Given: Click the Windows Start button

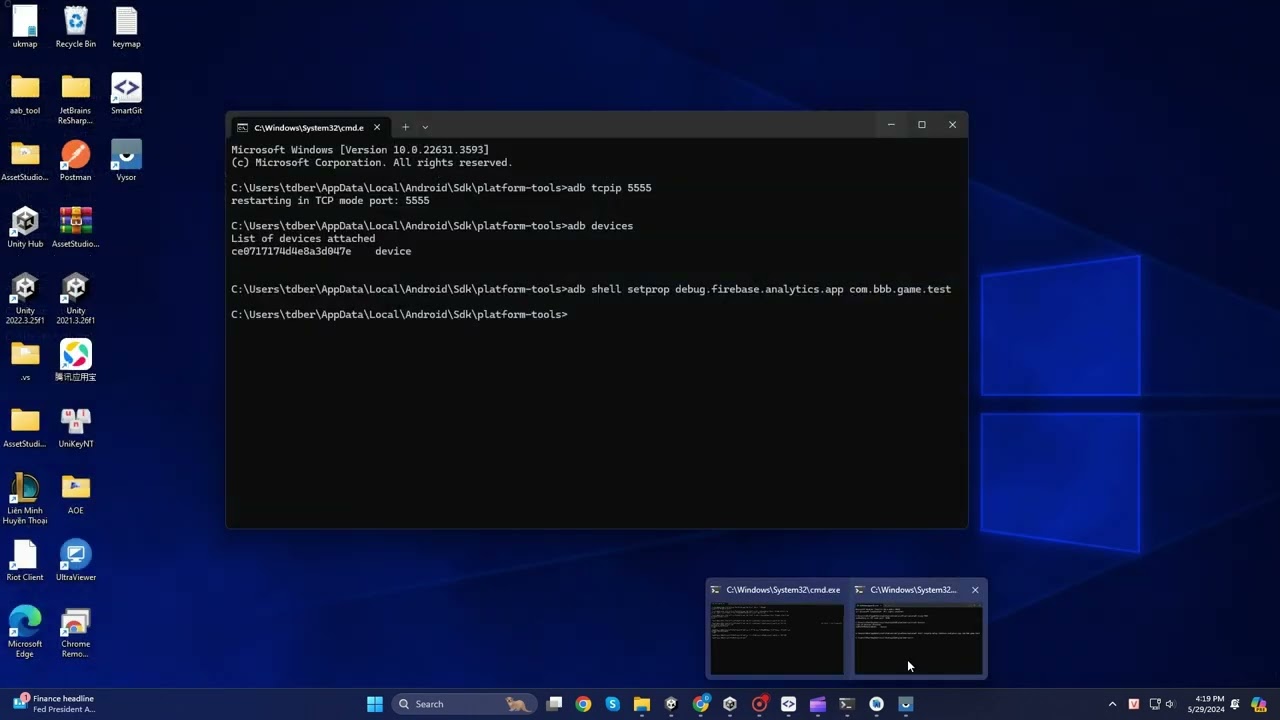Looking at the screenshot, I should click(375, 704).
